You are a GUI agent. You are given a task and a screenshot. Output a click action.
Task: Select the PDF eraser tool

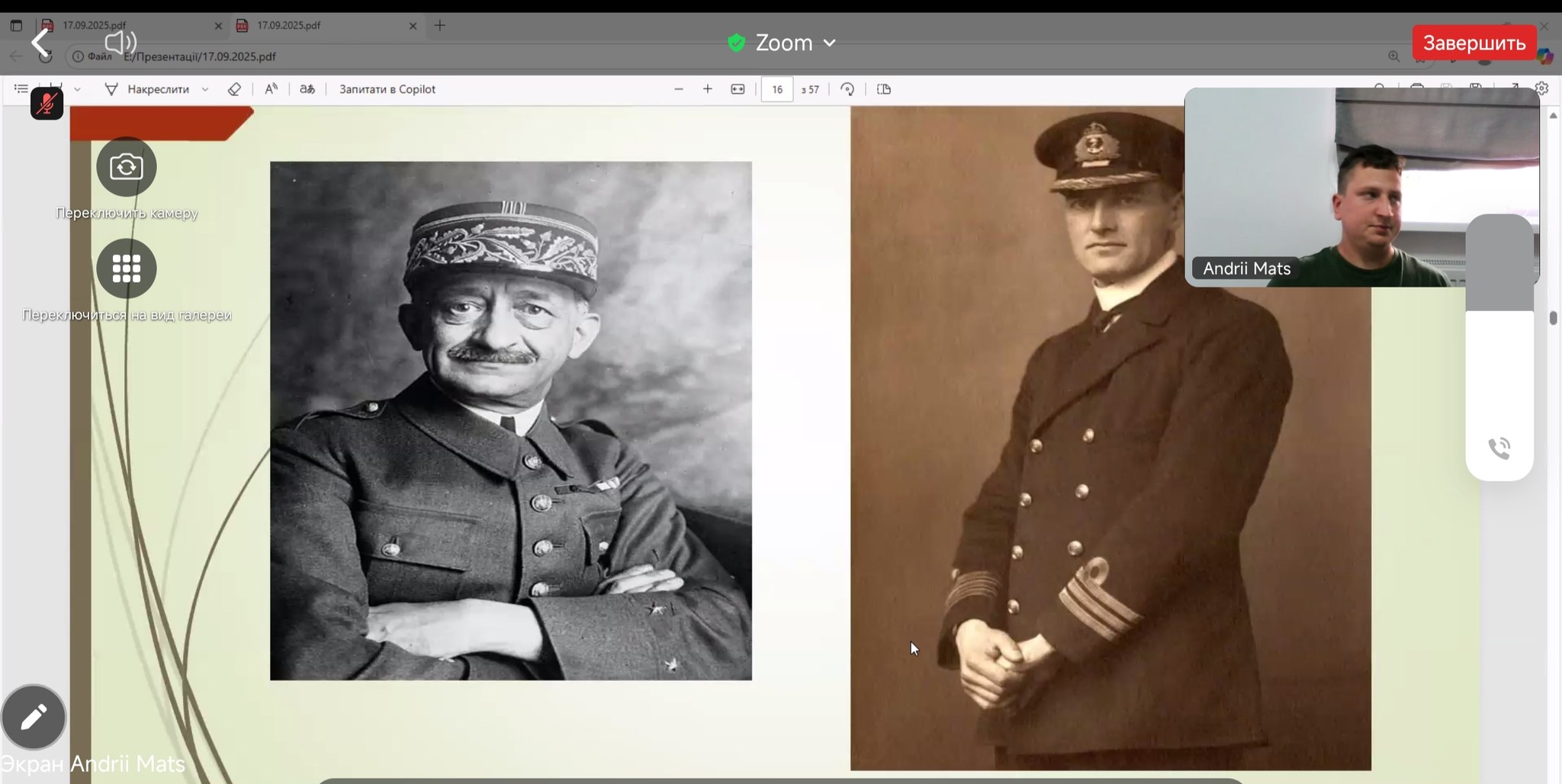click(234, 89)
